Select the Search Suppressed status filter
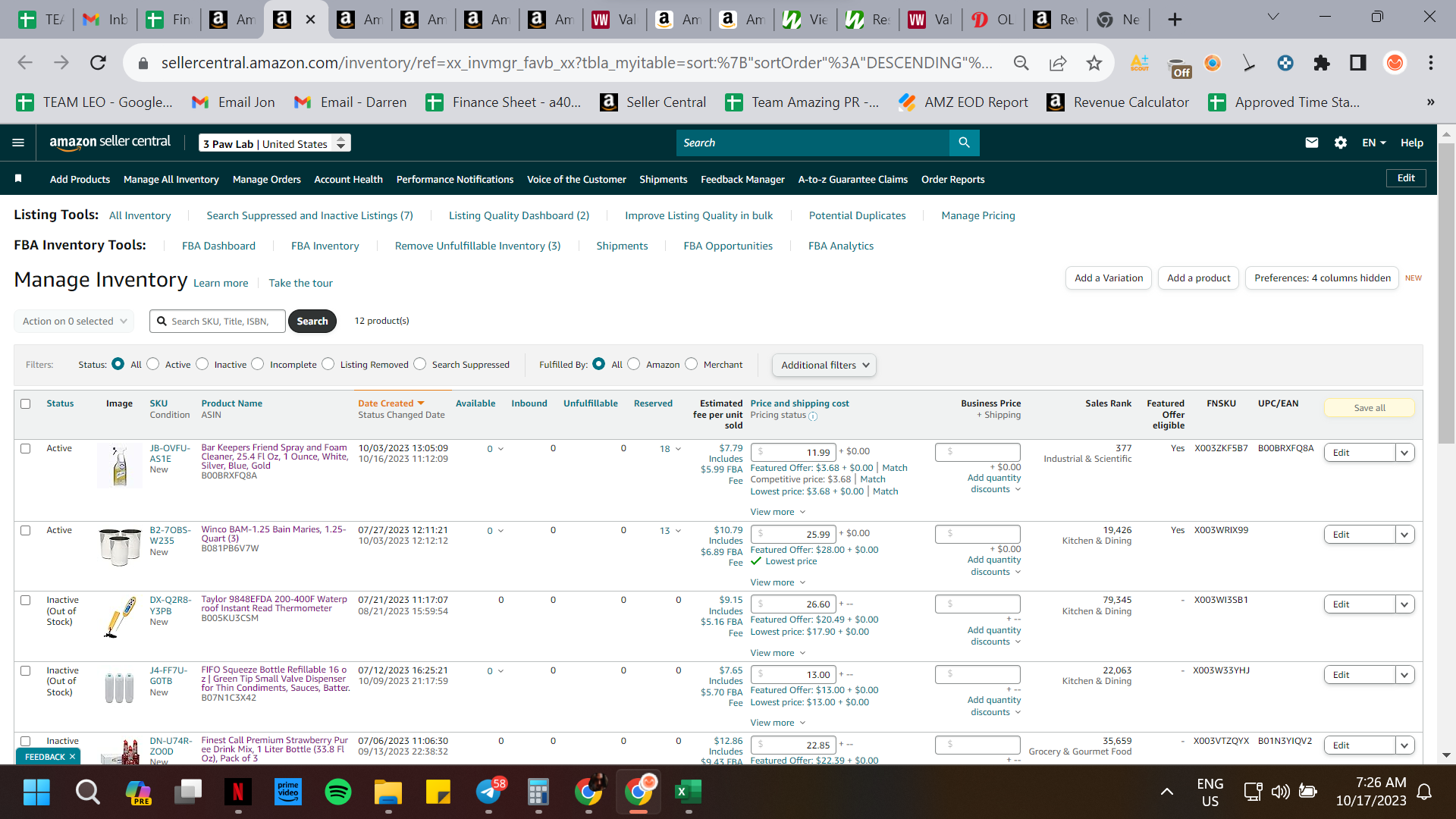The height and width of the screenshot is (819, 1456). click(x=420, y=364)
